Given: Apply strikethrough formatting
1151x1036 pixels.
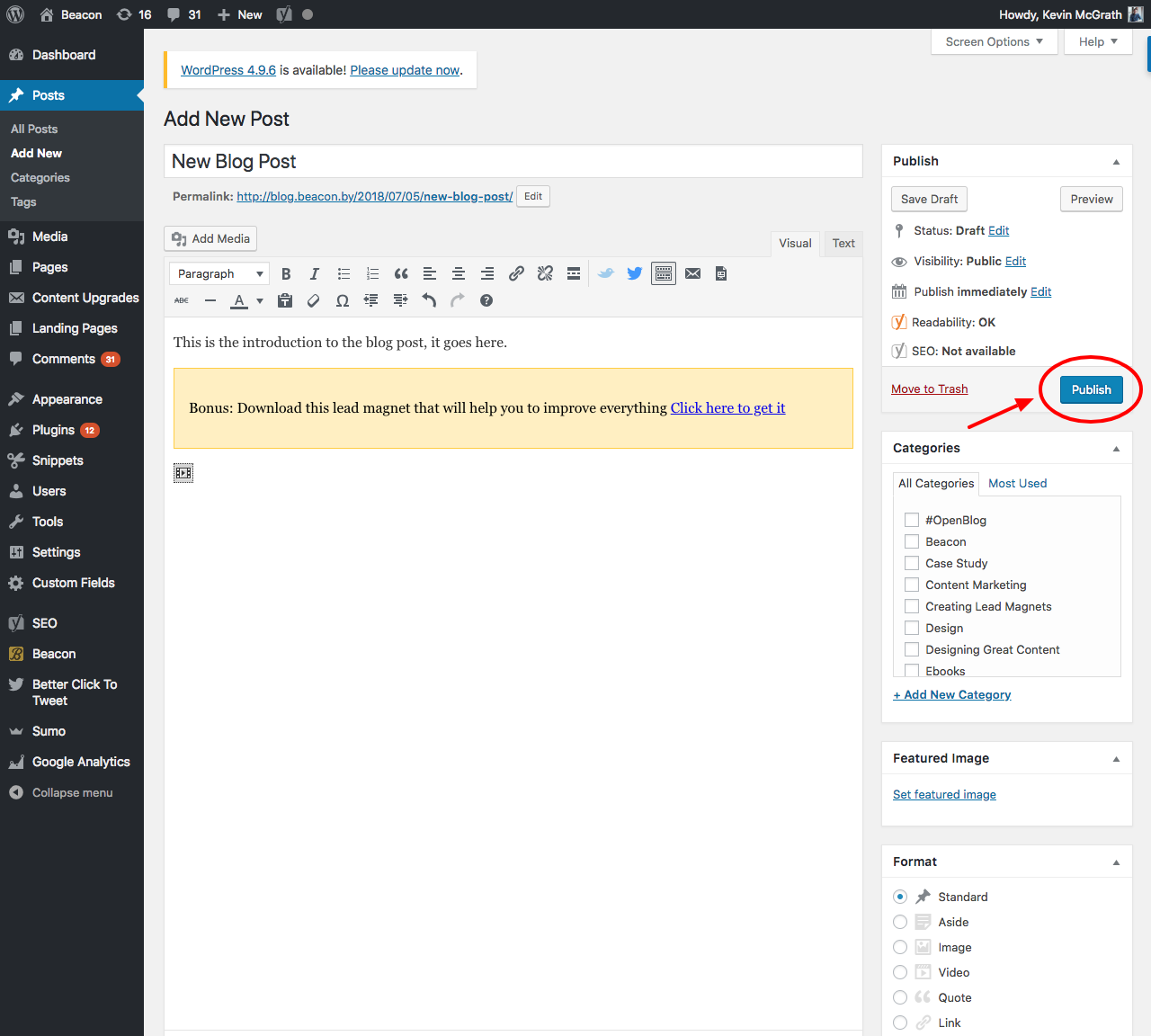Looking at the screenshot, I should (182, 300).
